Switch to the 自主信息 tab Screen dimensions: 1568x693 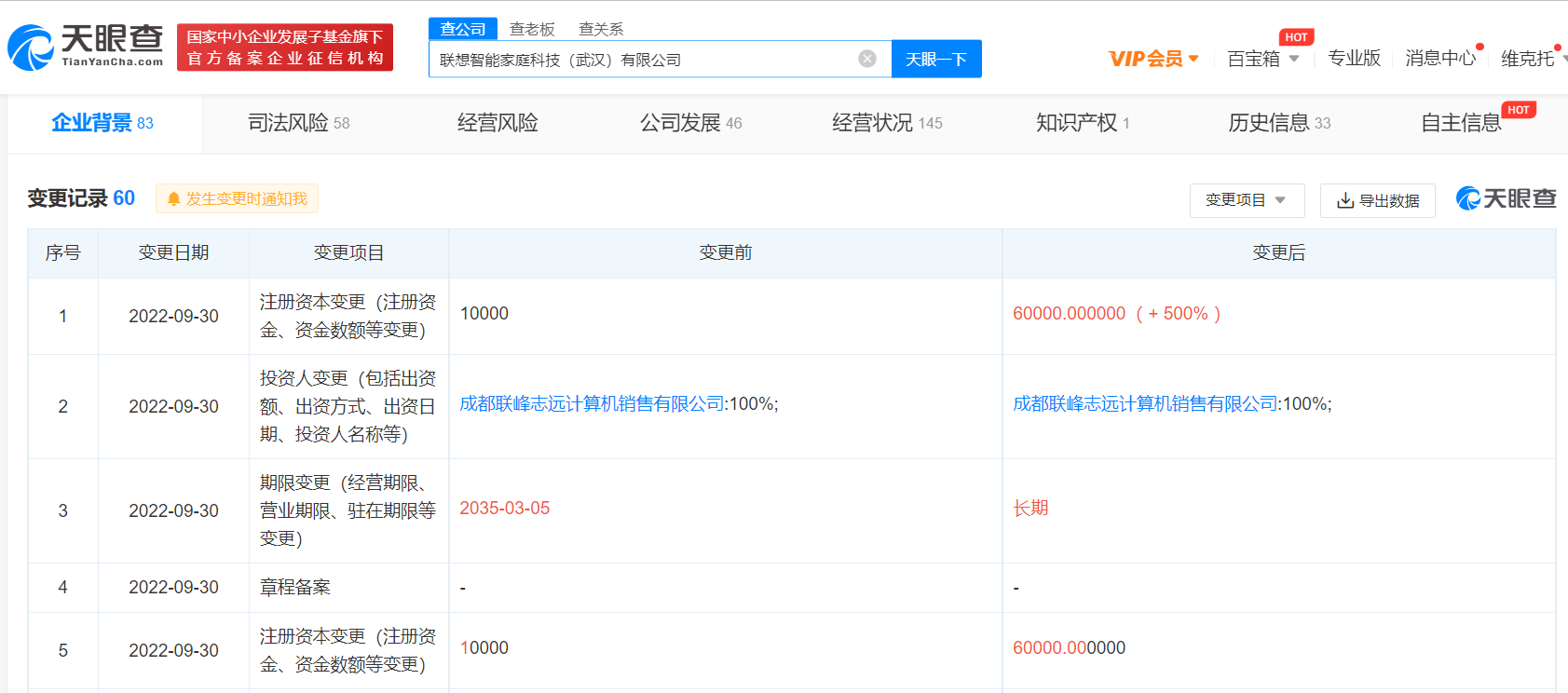pos(1461,123)
